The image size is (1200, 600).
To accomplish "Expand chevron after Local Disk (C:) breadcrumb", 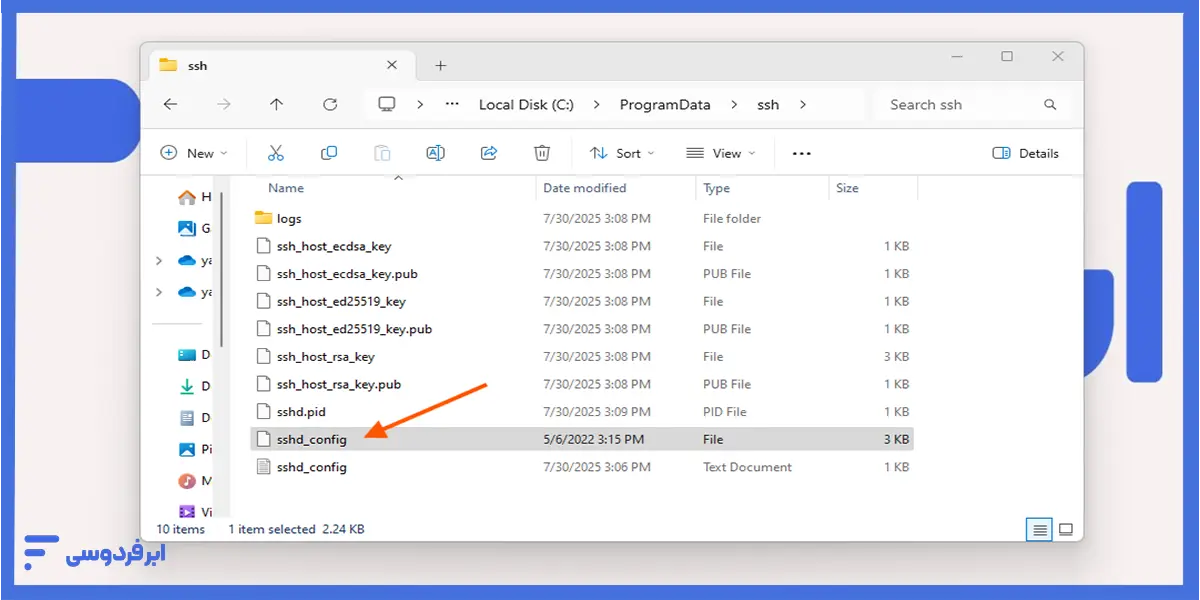I will point(596,104).
